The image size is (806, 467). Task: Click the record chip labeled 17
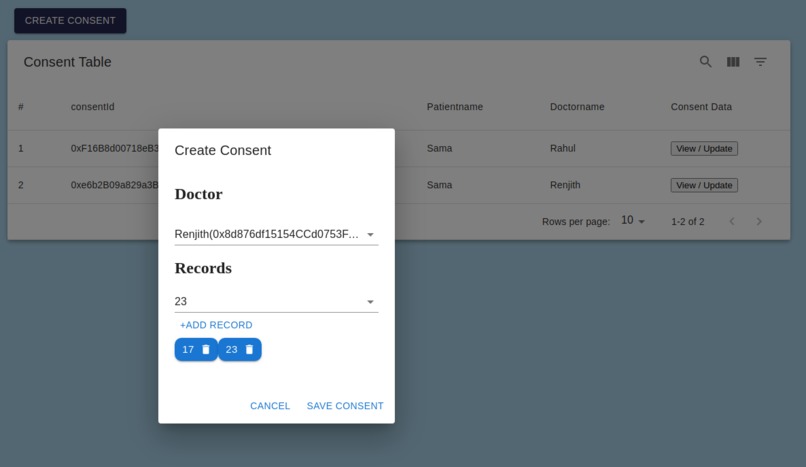click(x=196, y=349)
